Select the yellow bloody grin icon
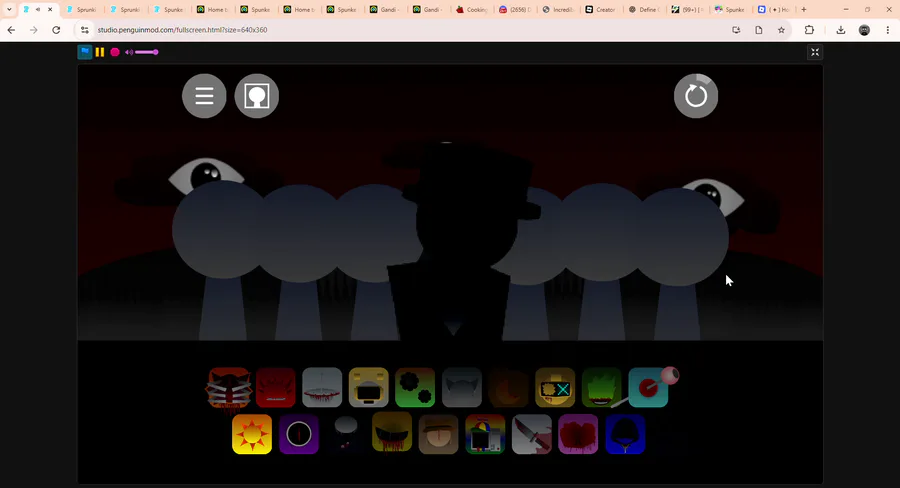The width and height of the screenshot is (900, 488). pos(392,432)
